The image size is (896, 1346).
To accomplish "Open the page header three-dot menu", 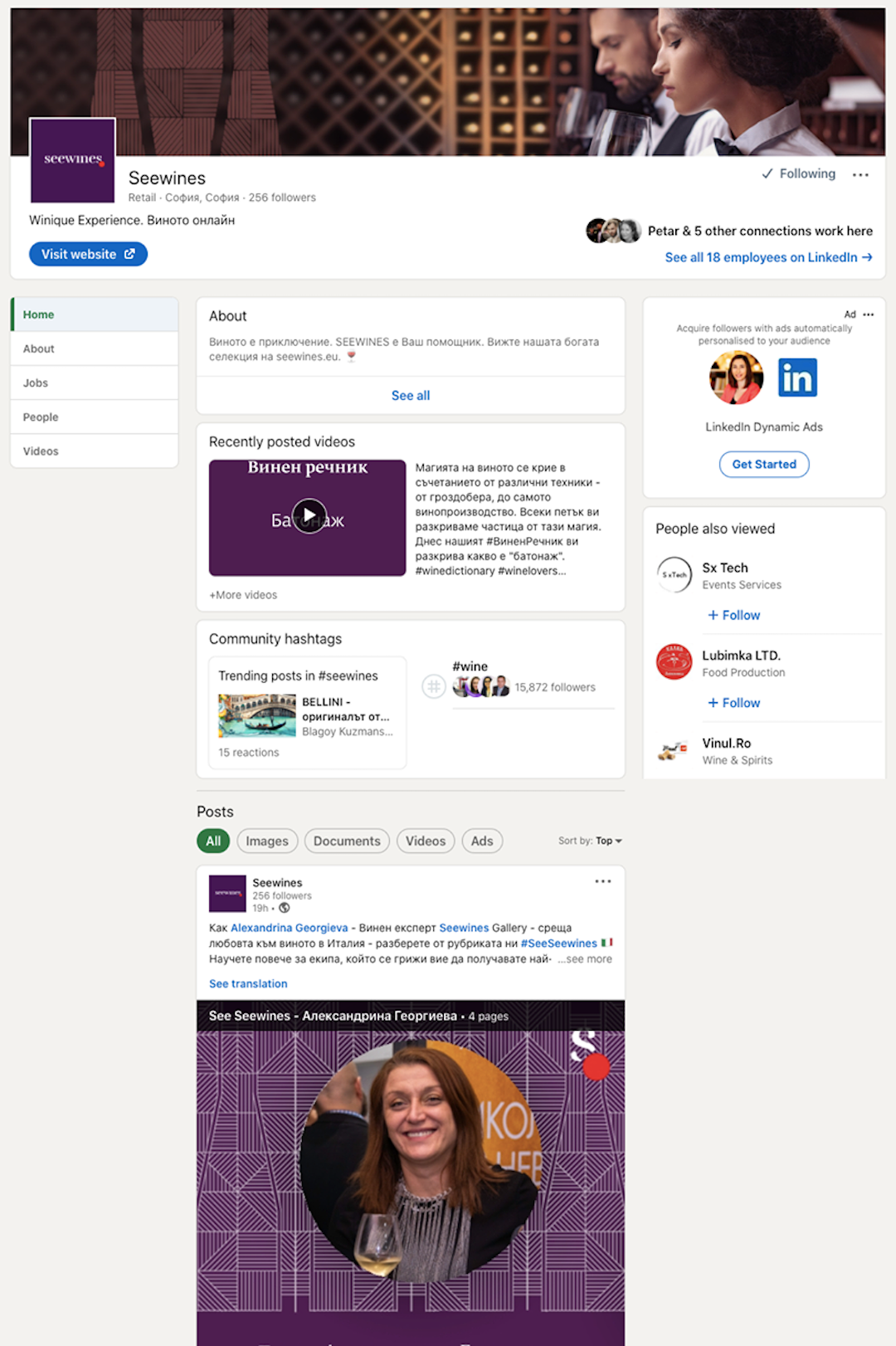I will point(860,174).
